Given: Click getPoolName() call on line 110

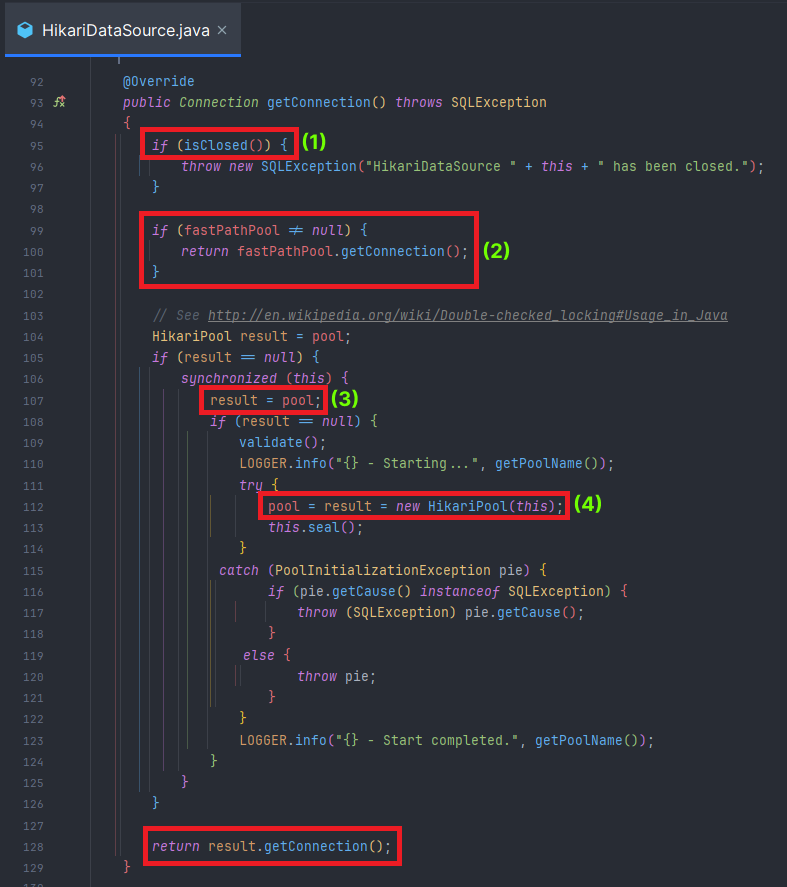Looking at the screenshot, I should pos(546,464).
